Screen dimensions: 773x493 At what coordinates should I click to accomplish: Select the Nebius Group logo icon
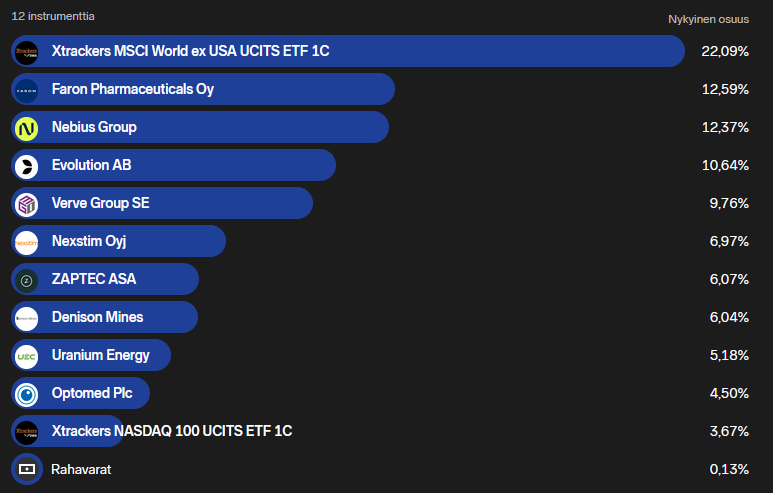tap(27, 127)
